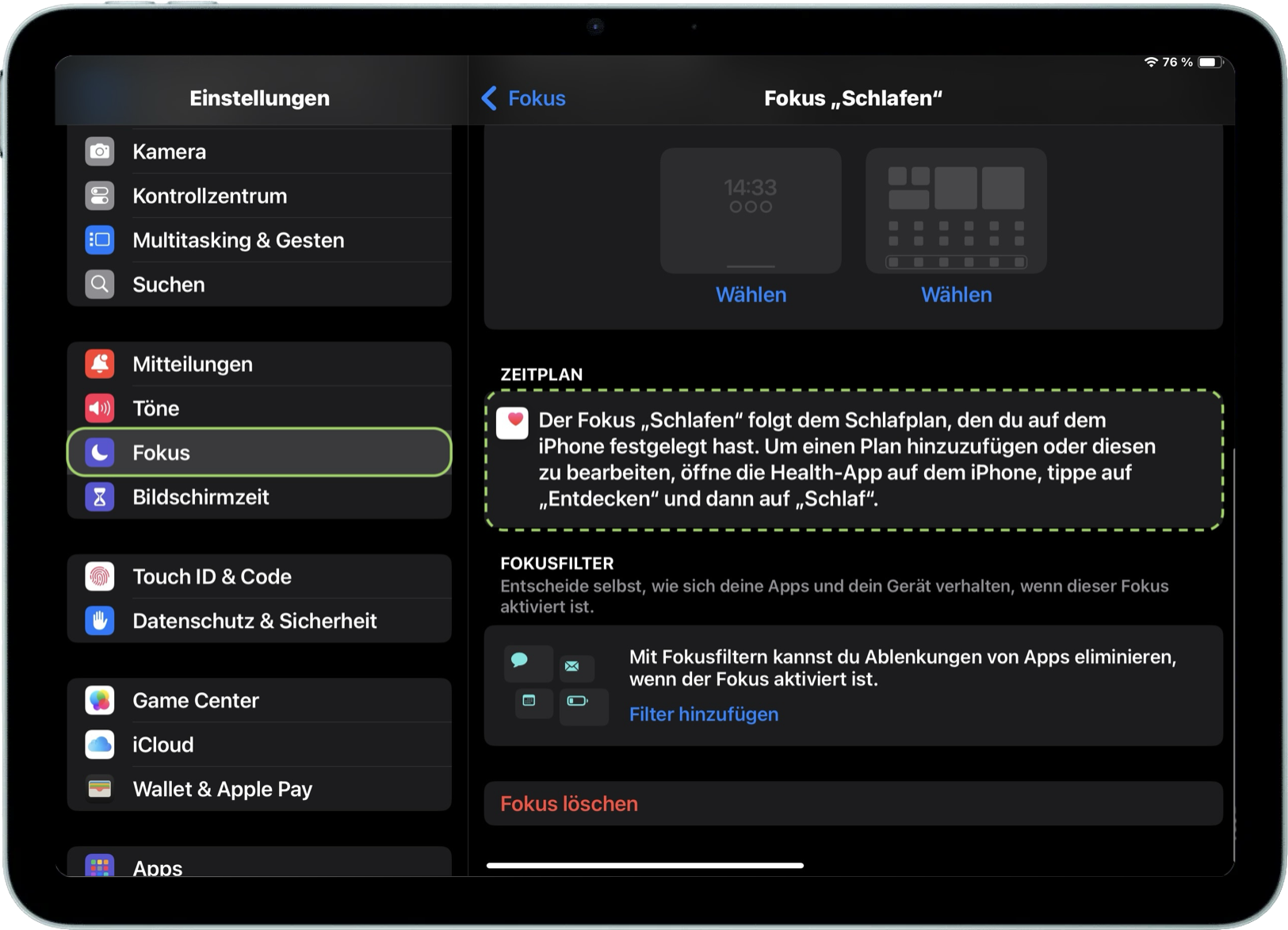Open the Wallet & Apple Pay row
This screenshot has width=1288, height=930.
[x=260, y=789]
